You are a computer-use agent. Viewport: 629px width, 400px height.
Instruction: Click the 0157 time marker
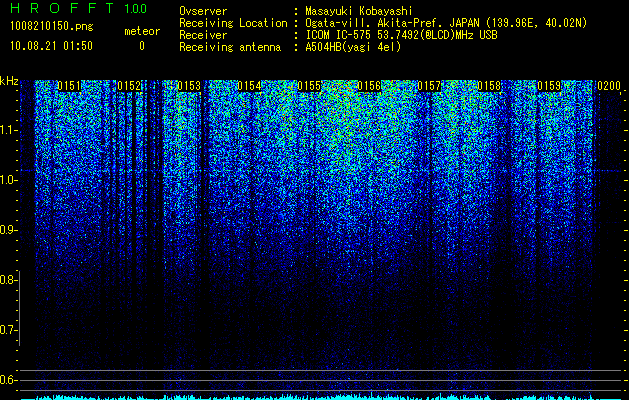429,86
